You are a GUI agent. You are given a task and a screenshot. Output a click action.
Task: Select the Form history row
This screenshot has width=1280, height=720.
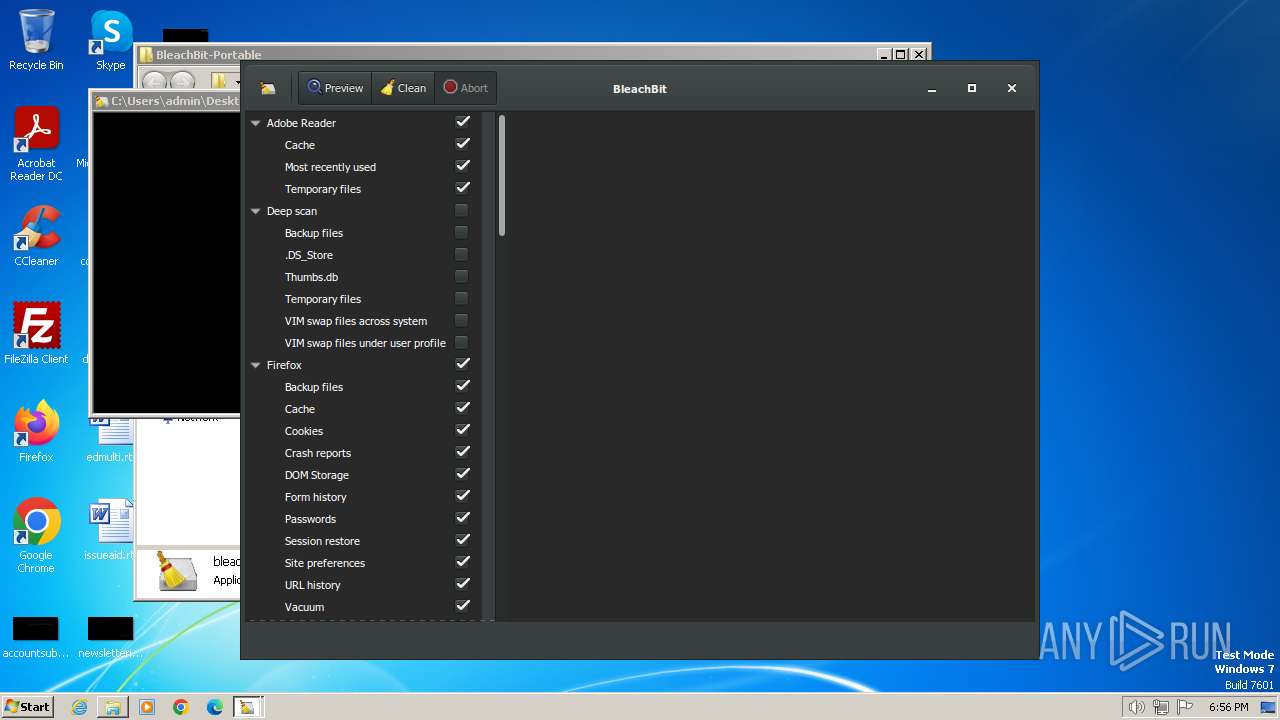coord(363,497)
